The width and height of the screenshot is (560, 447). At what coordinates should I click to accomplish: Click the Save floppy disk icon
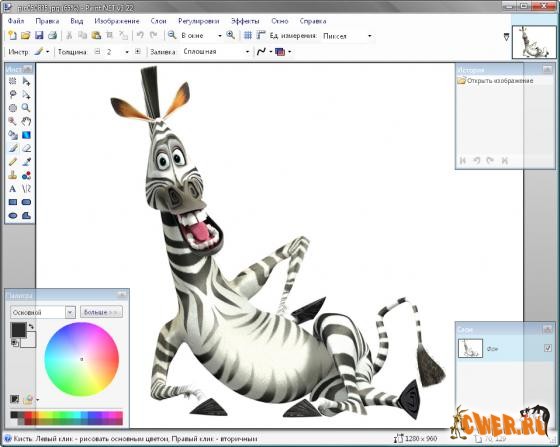[x=39, y=35]
